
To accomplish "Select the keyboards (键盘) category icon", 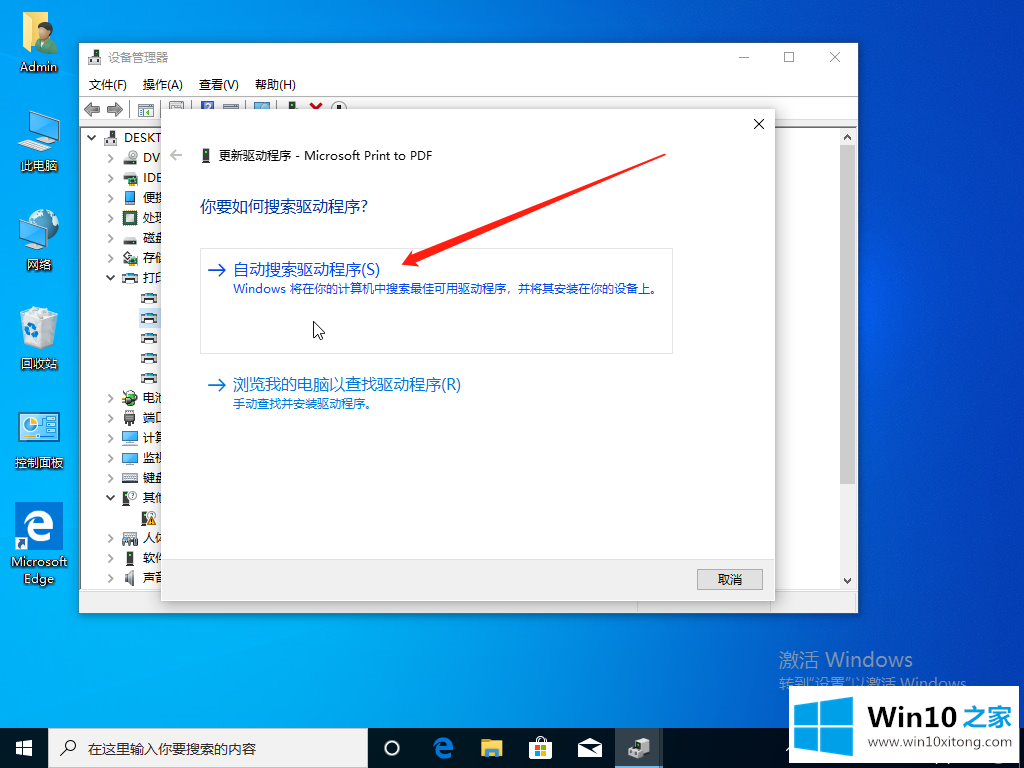I will (x=131, y=478).
